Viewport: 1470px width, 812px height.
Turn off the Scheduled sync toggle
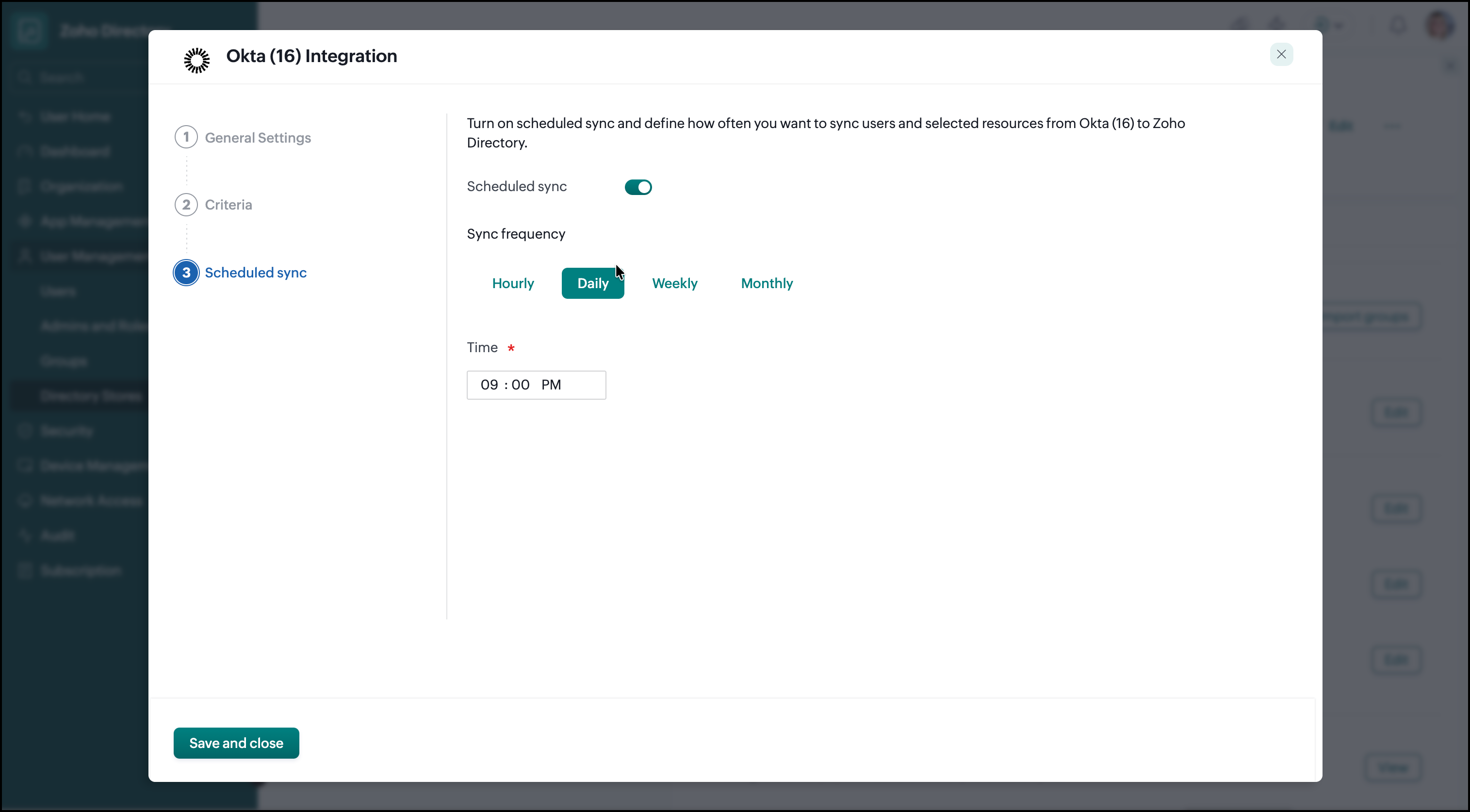(638, 187)
